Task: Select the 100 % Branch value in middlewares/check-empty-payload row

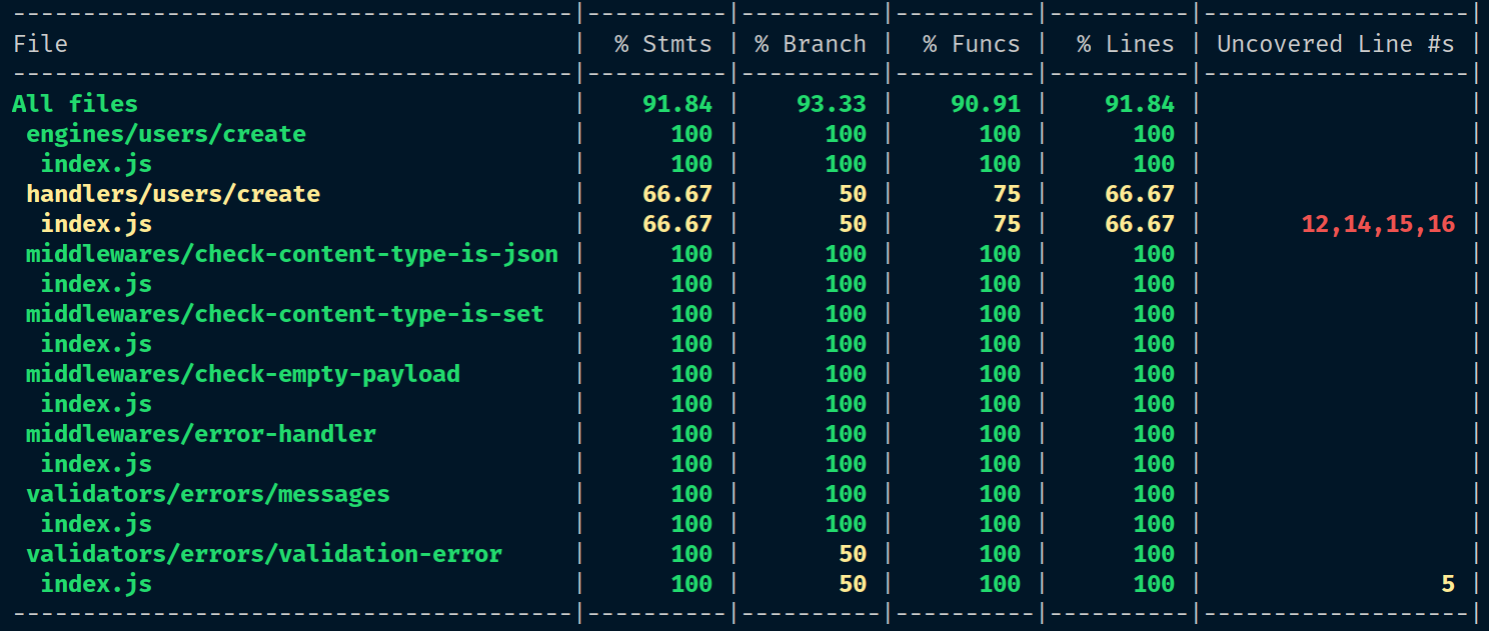Action: (x=845, y=374)
